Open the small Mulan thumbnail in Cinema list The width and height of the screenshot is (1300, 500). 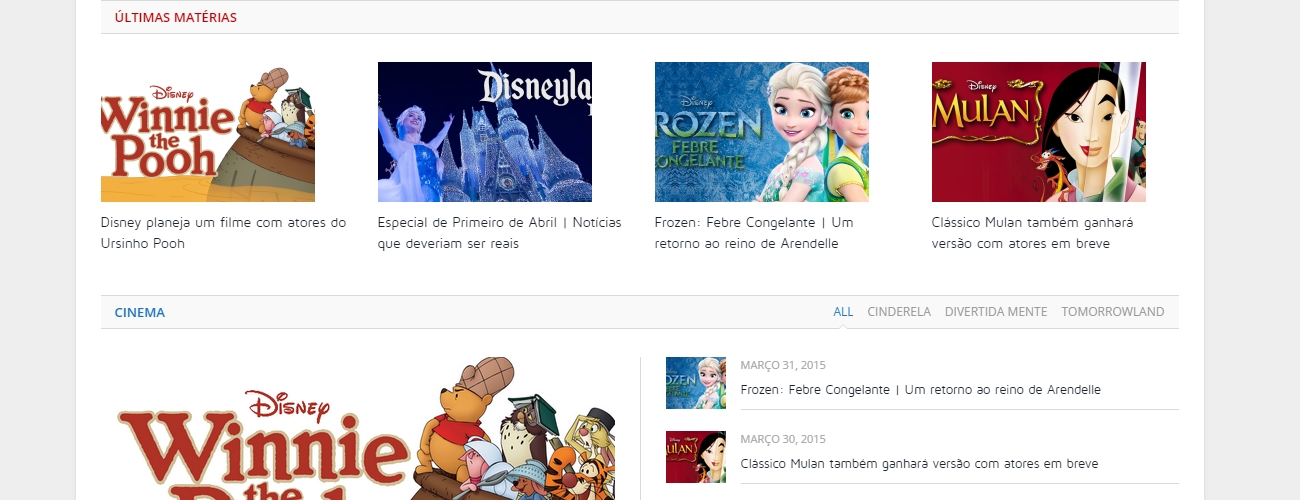pyautogui.click(x=696, y=457)
